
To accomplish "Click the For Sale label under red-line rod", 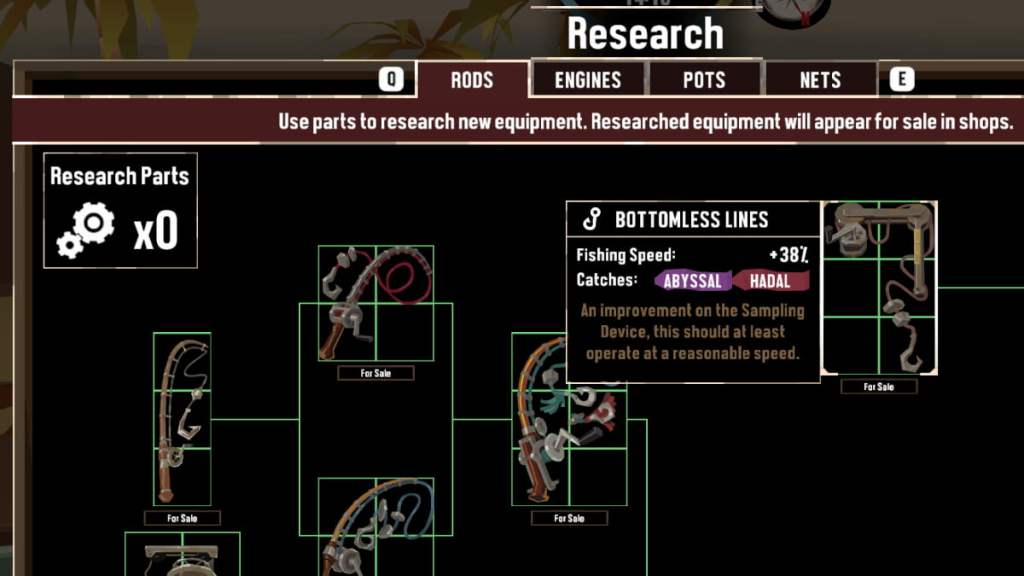I will coord(376,373).
